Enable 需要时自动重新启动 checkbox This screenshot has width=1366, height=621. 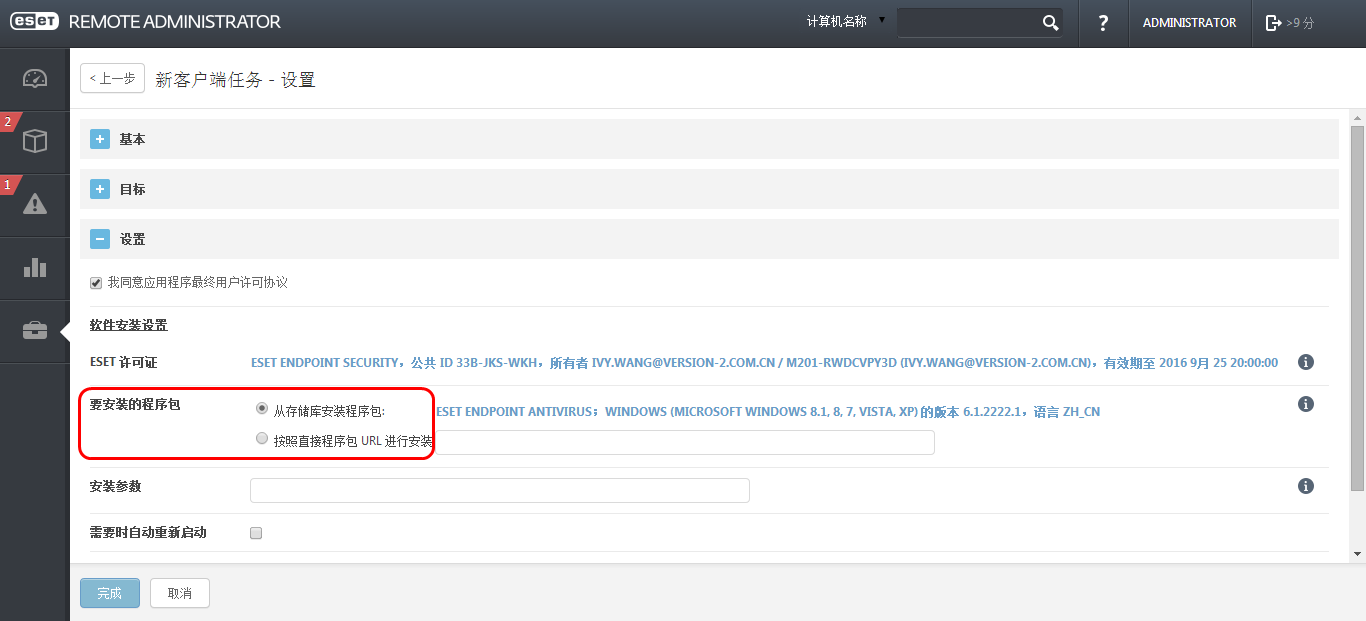(256, 533)
